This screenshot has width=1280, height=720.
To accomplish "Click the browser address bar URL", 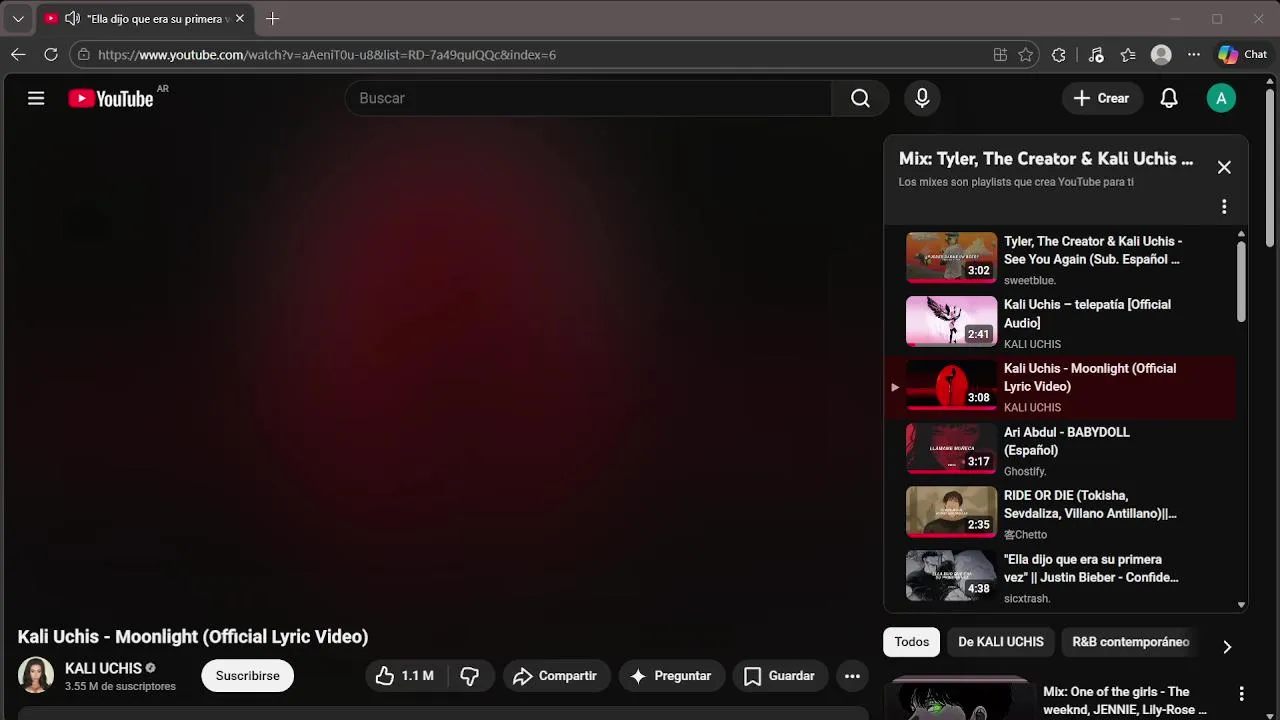I will point(327,55).
